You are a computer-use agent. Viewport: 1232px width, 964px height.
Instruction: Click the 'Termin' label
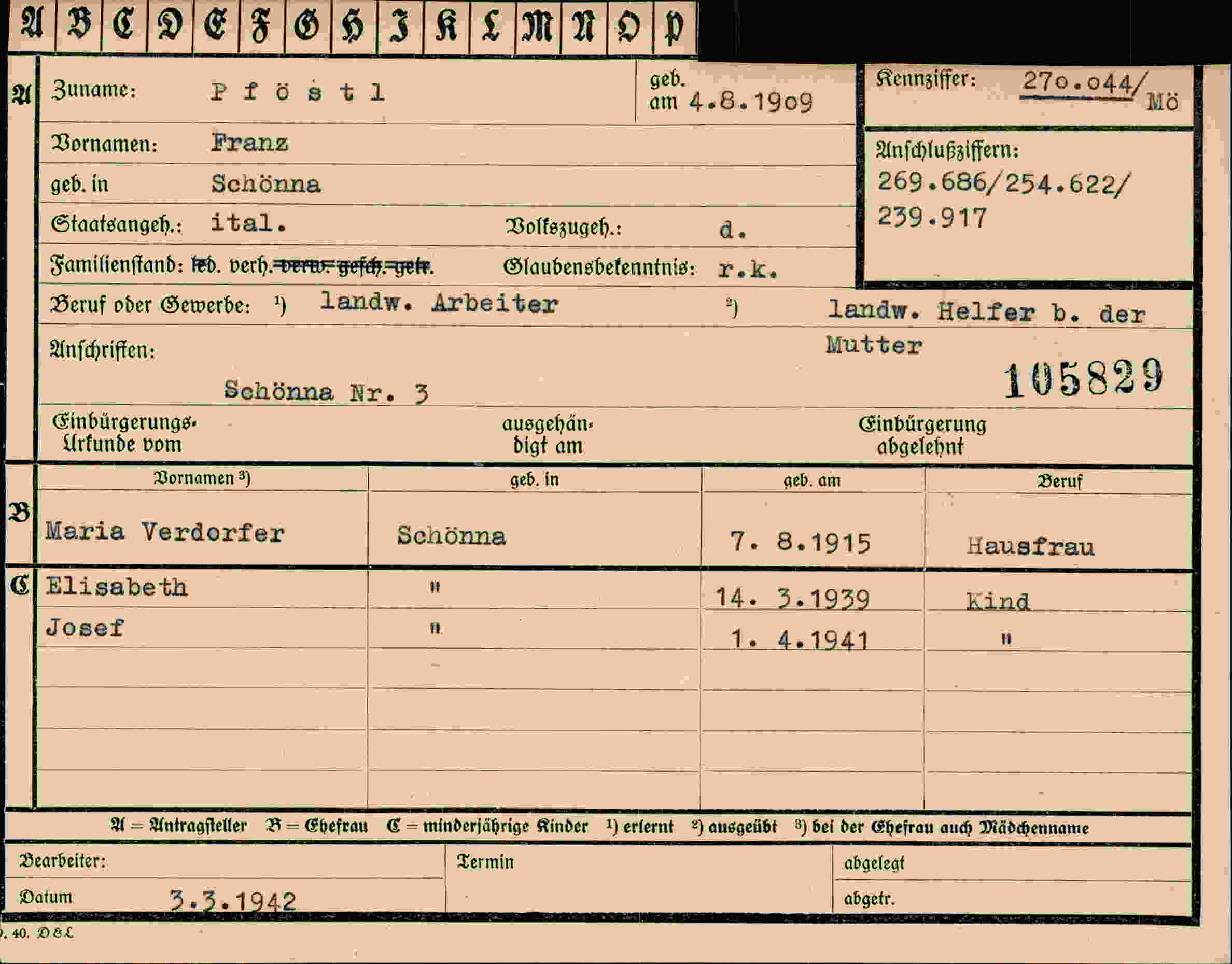(x=485, y=862)
